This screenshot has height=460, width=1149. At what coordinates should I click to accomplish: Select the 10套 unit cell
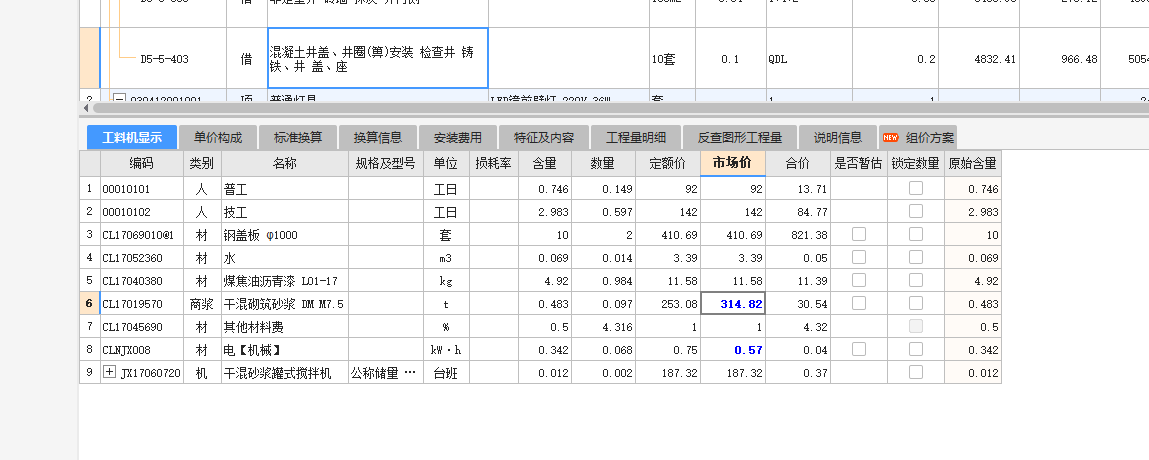(x=672, y=59)
